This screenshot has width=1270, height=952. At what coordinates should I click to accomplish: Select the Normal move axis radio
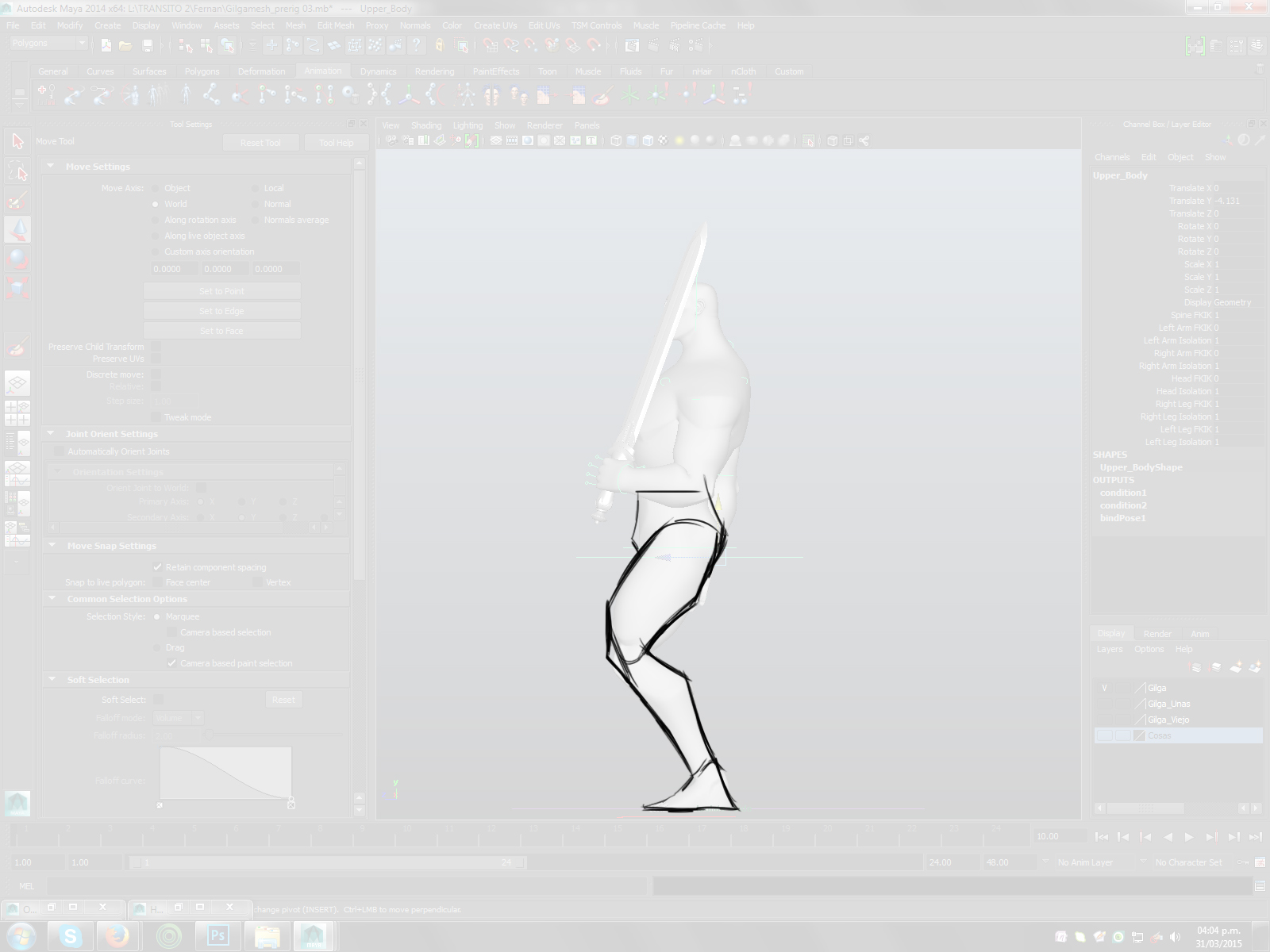pyautogui.click(x=256, y=204)
